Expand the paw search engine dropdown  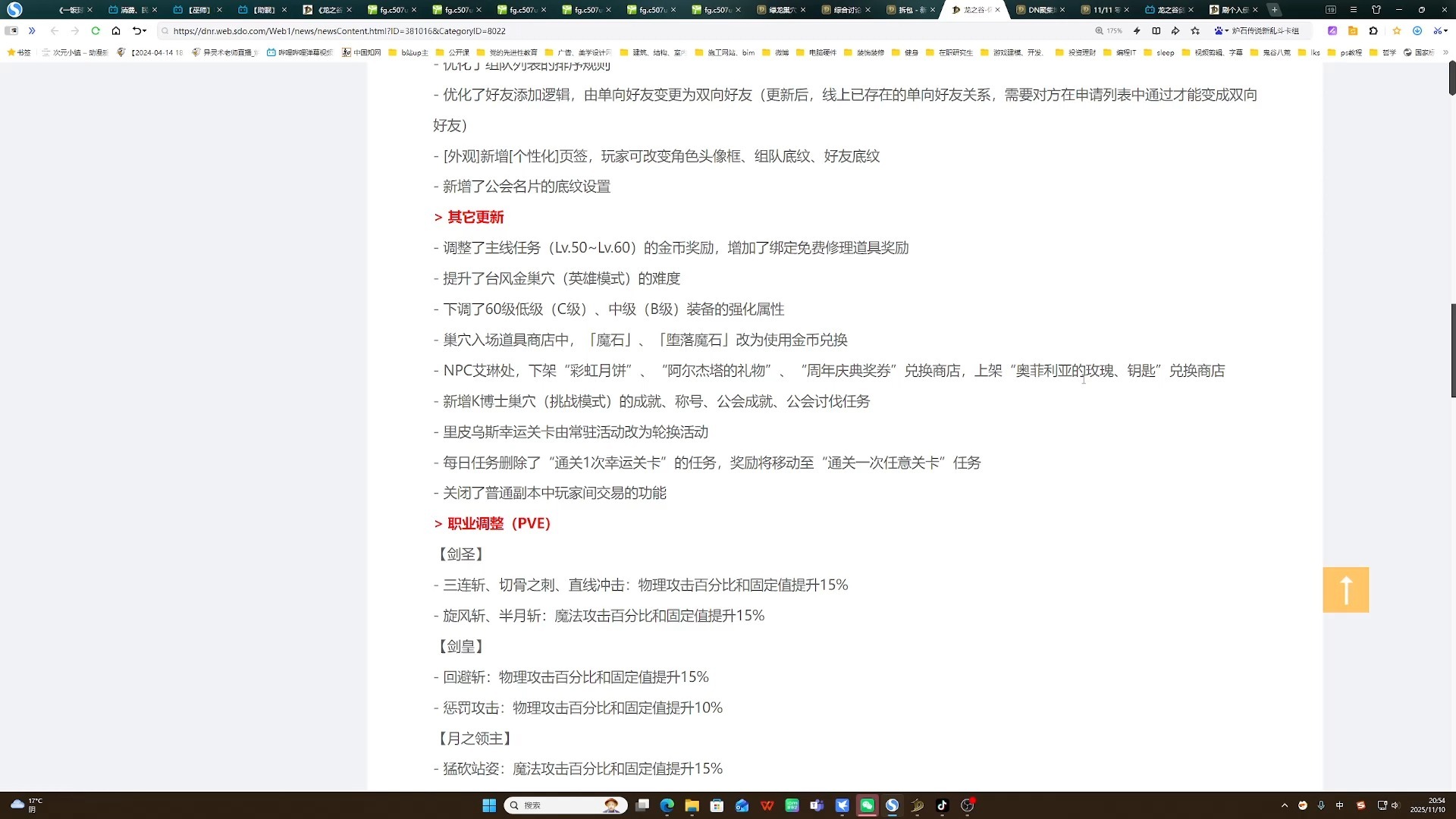(1226, 31)
